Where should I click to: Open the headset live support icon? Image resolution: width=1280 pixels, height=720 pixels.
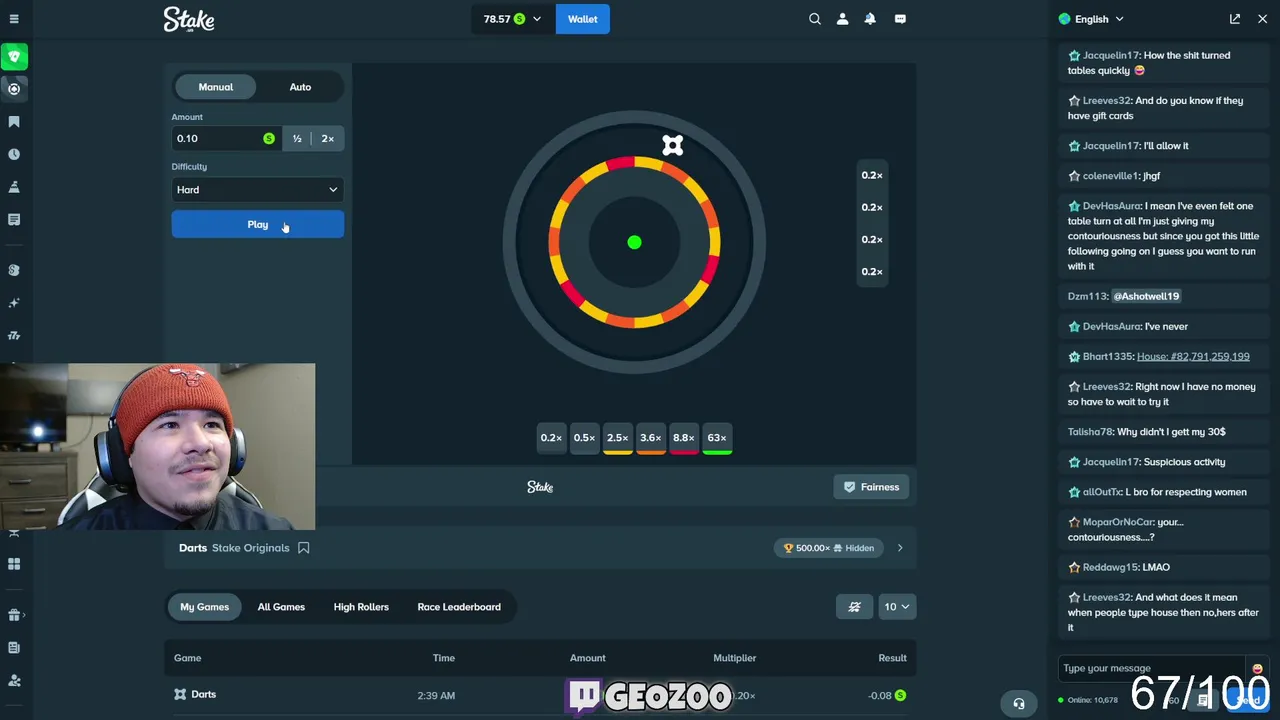1019,703
